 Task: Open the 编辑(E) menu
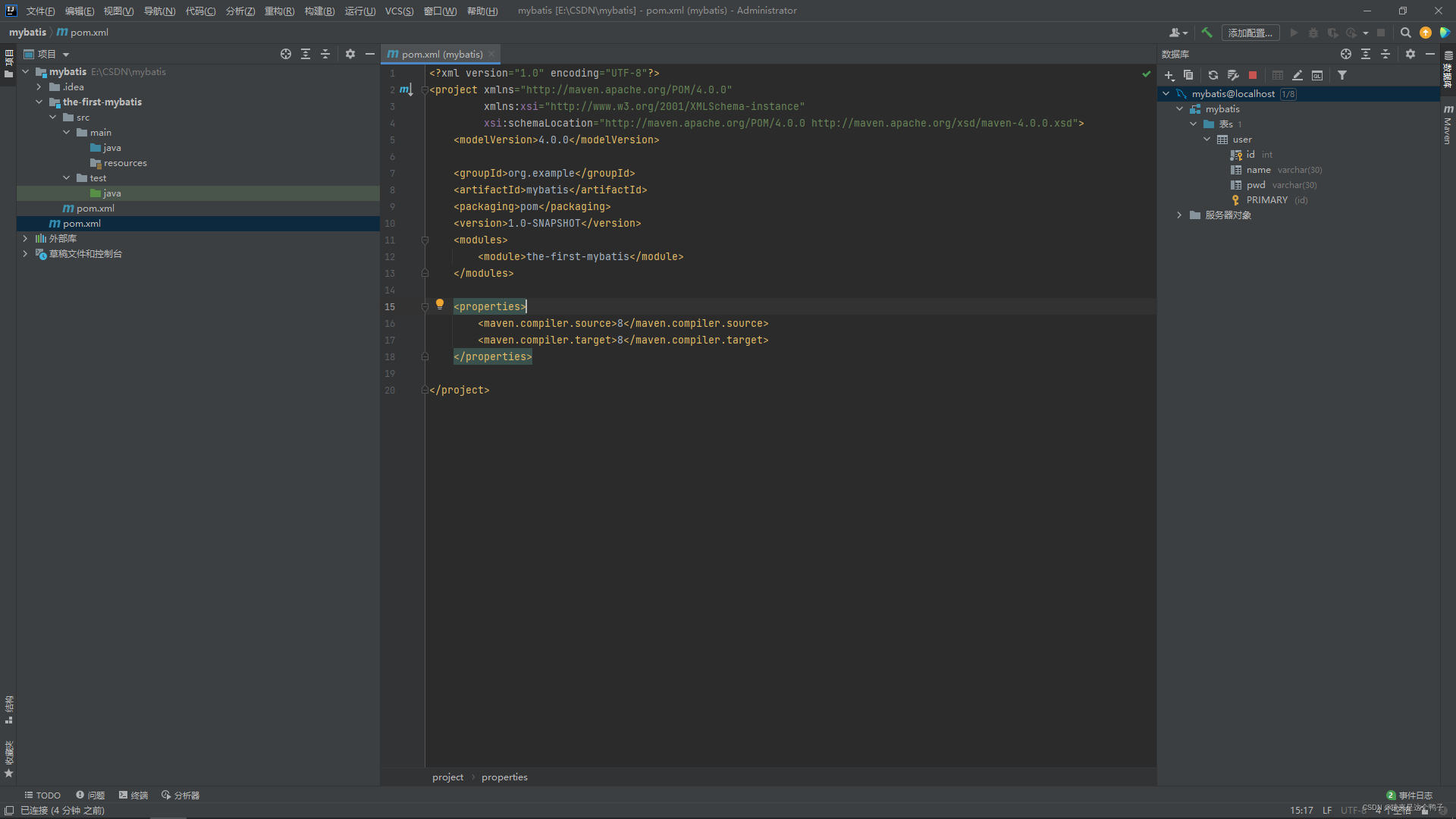pyautogui.click(x=80, y=11)
